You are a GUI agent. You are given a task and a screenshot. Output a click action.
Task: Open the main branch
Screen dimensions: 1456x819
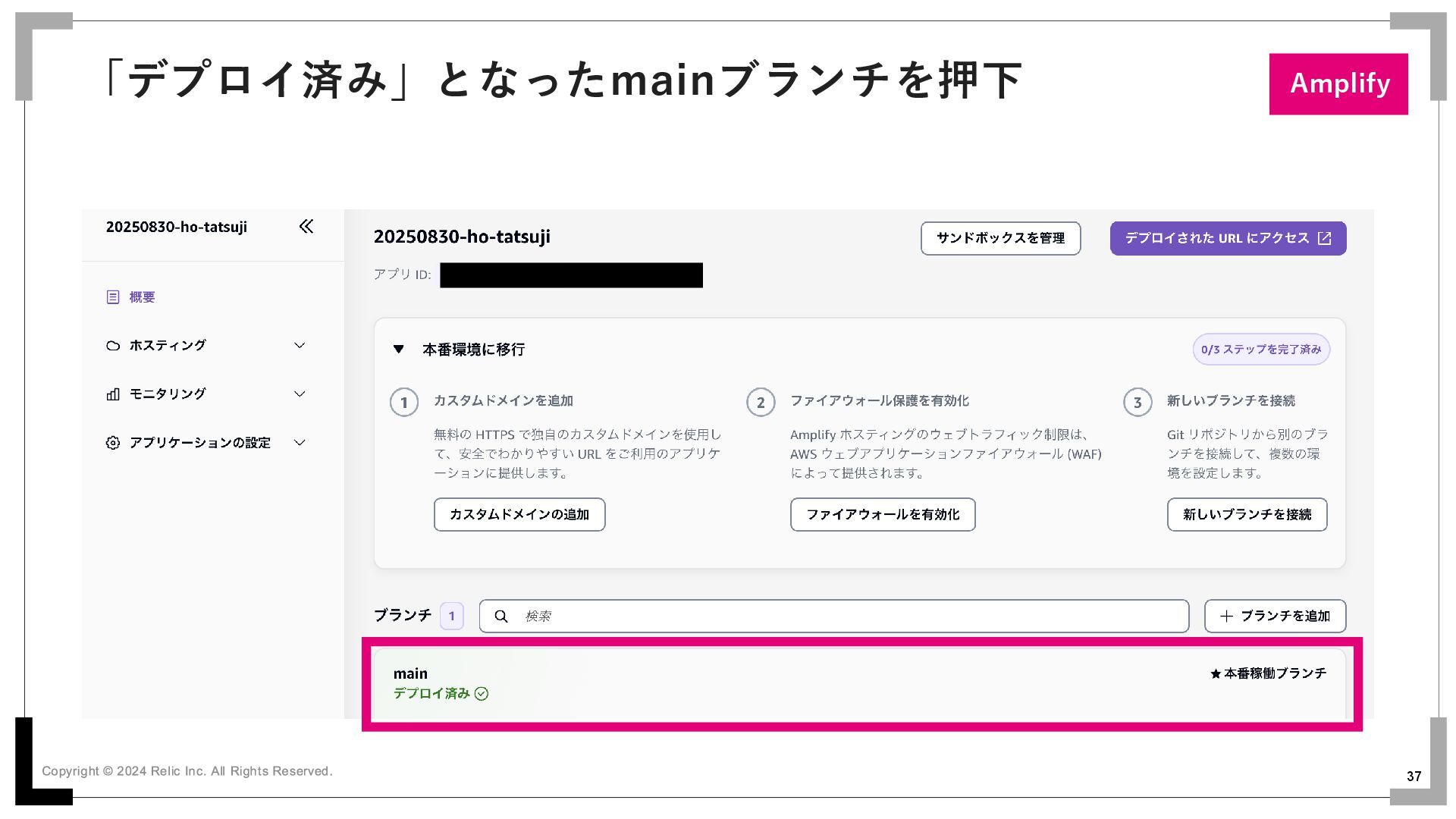tap(861, 684)
